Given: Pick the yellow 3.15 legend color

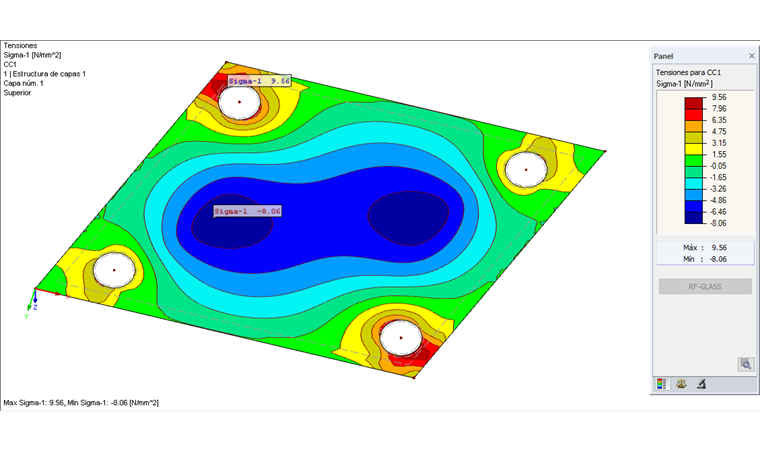Looking at the screenshot, I should pos(694,149).
